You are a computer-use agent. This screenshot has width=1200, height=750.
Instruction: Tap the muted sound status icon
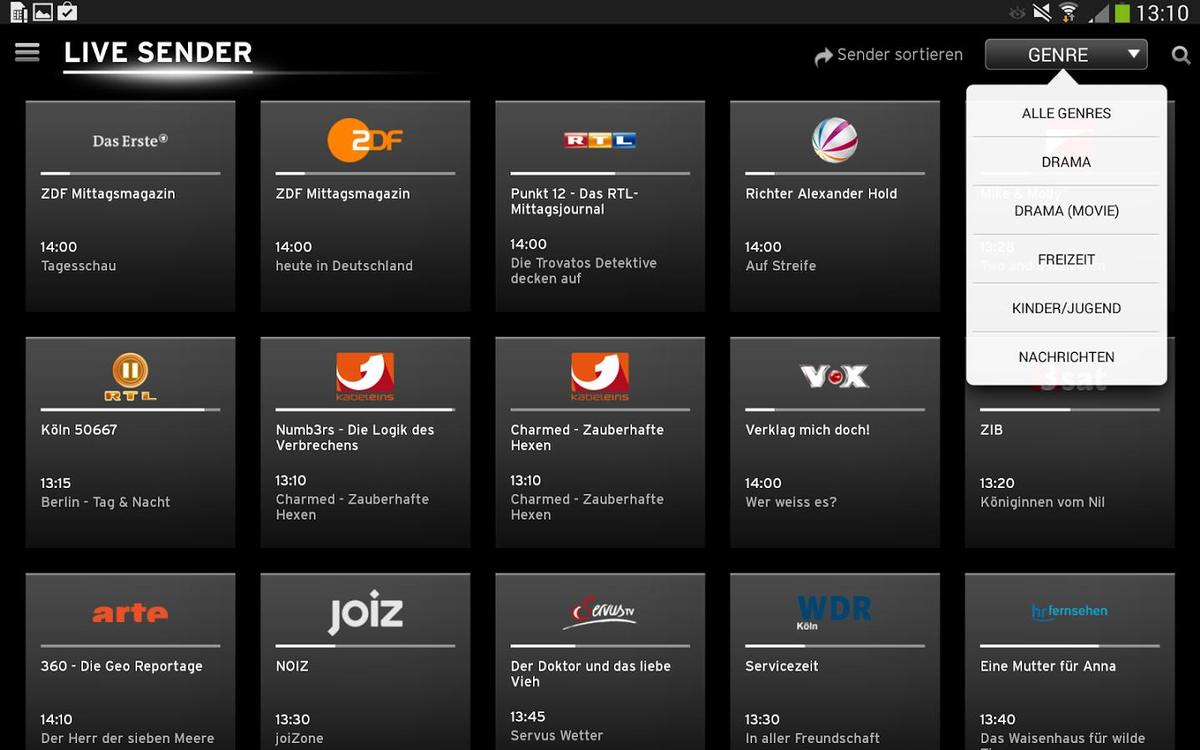point(1042,12)
